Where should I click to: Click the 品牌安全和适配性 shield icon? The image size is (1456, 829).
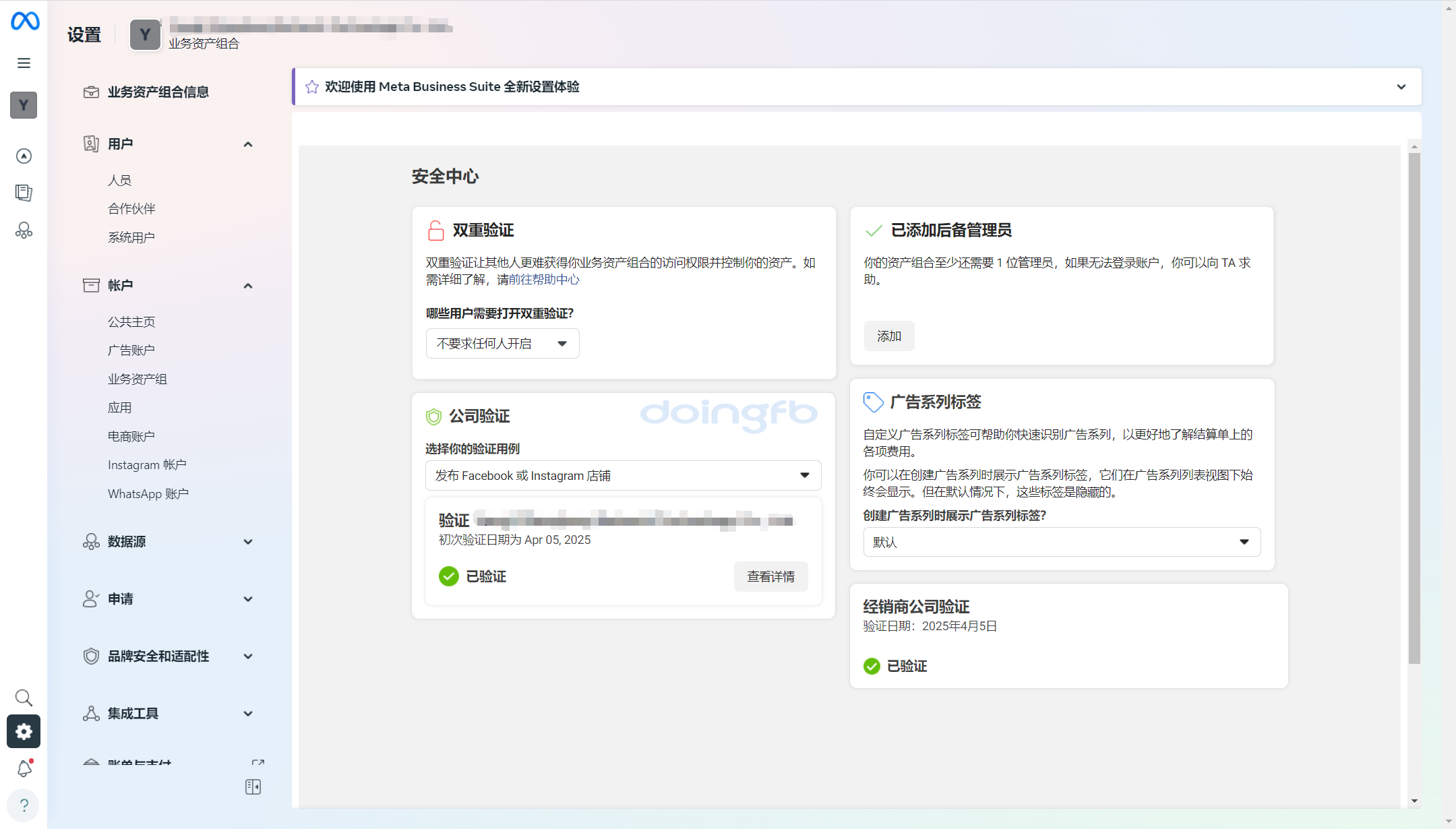tap(91, 656)
